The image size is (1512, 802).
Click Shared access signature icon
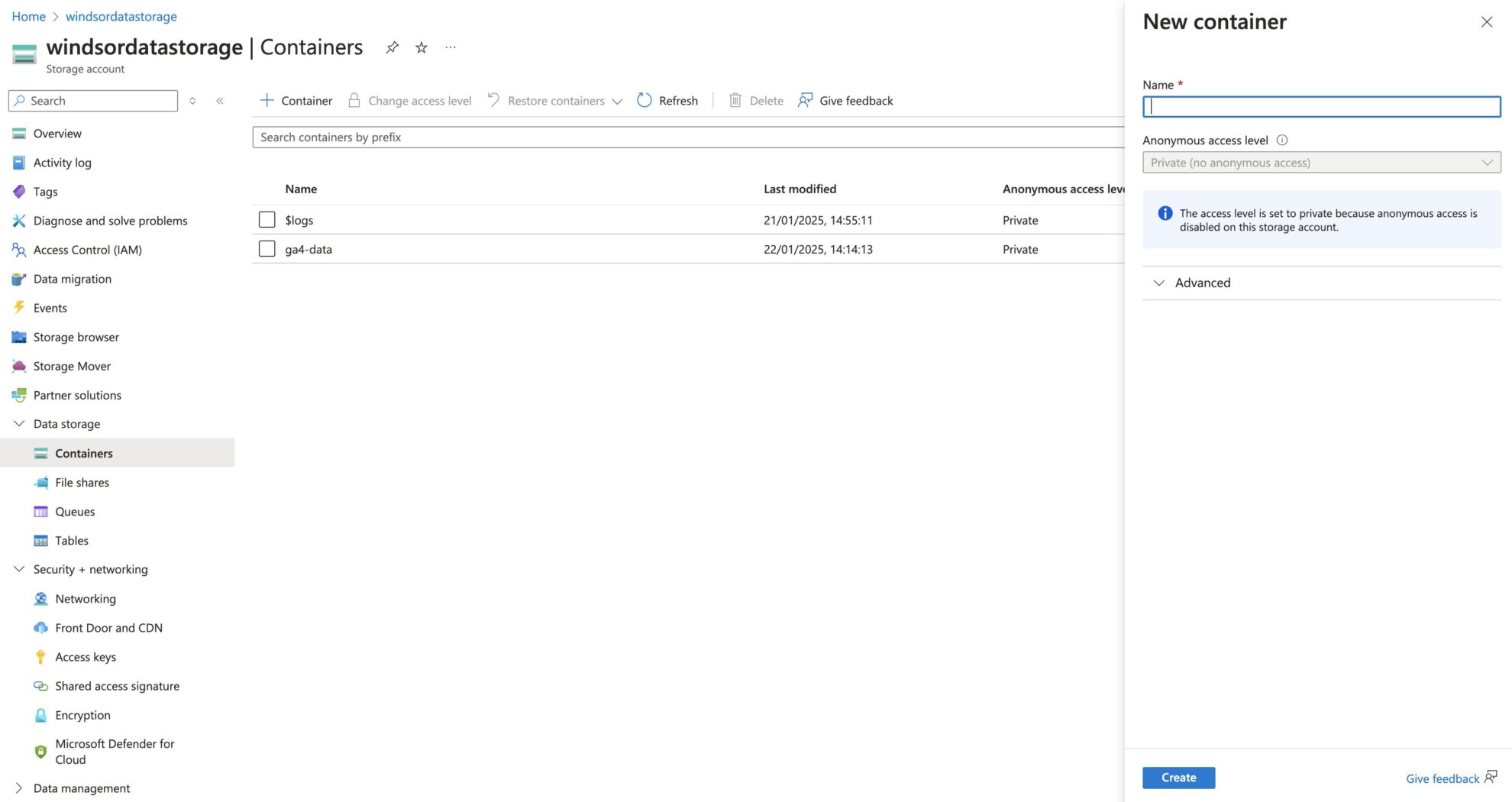41,686
